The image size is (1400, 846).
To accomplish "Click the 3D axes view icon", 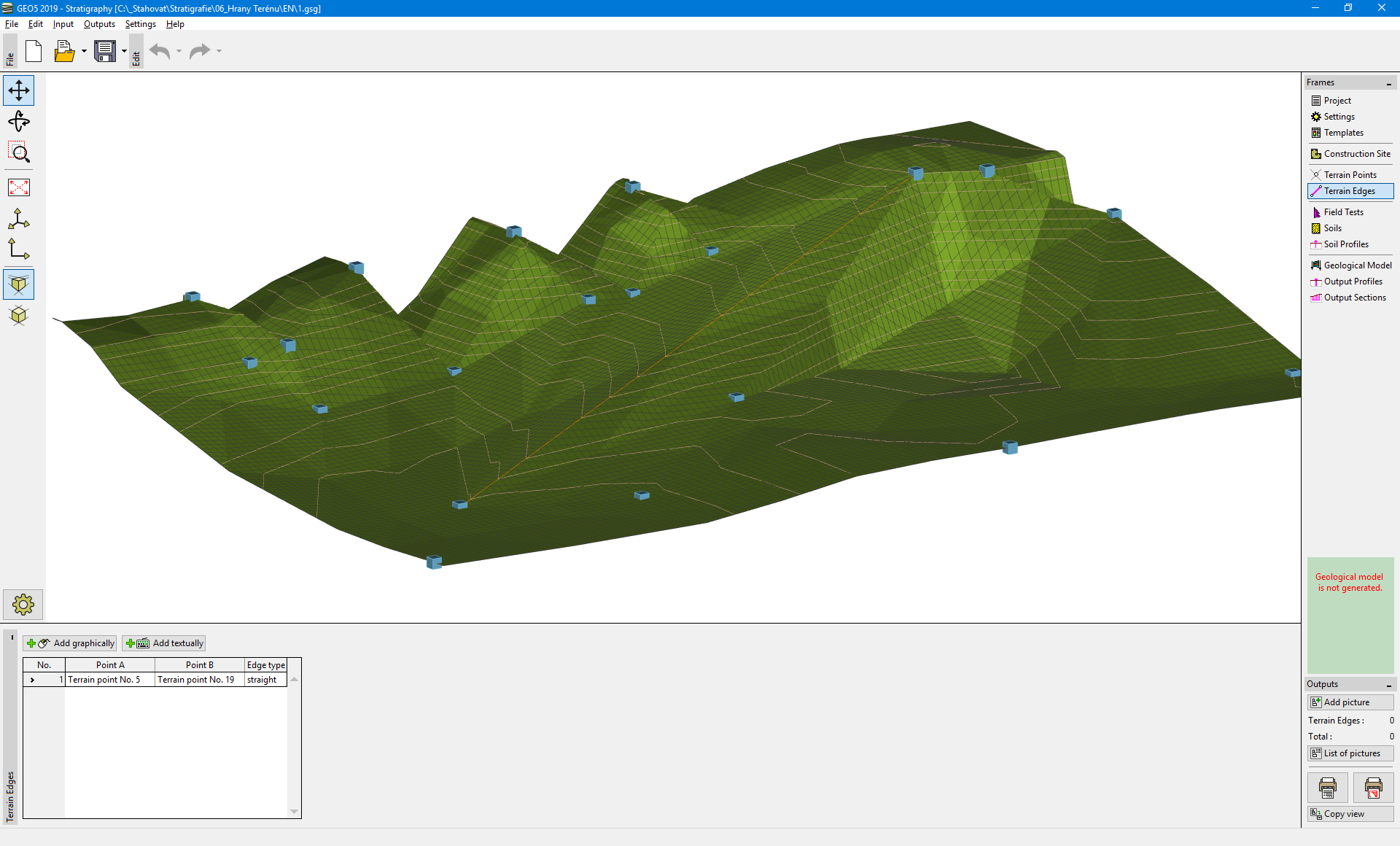I will pyautogui.click(x=19, y=219).
